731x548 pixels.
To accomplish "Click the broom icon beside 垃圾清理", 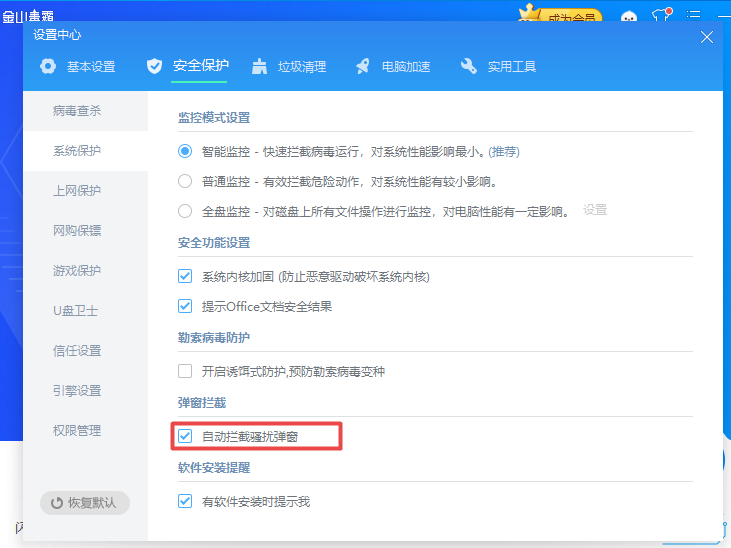I will click(x=259, y=66).
